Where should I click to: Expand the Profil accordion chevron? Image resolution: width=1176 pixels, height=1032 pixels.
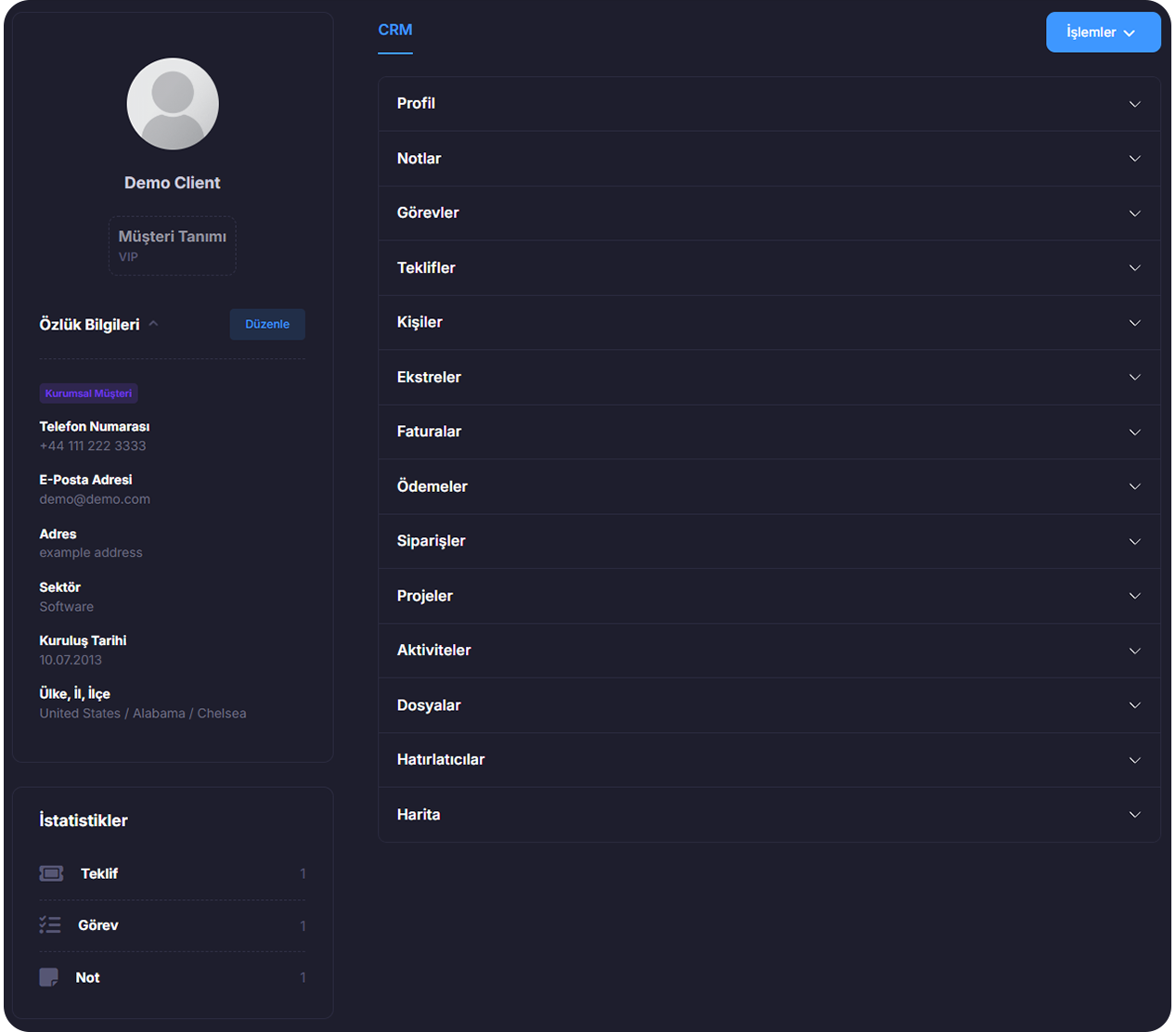point(1134,104)
